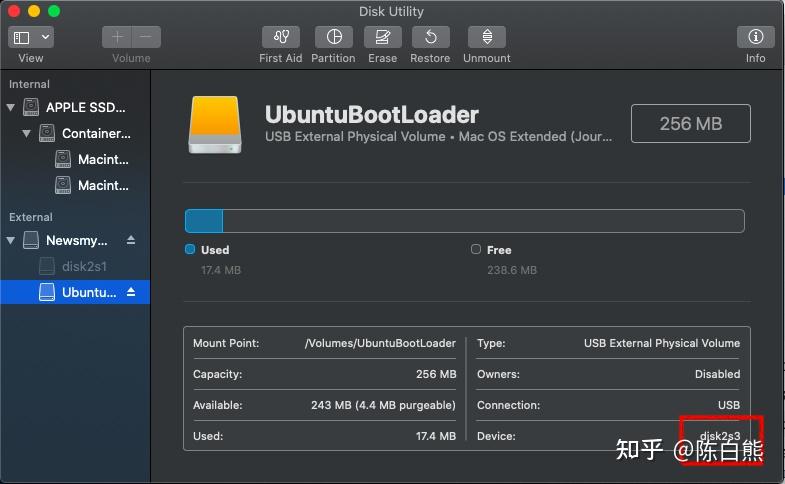Image resolution: width=785 pixels, height=484 pixels.
Task: Click the 238.6 MB free label
Action: point(512,270)
